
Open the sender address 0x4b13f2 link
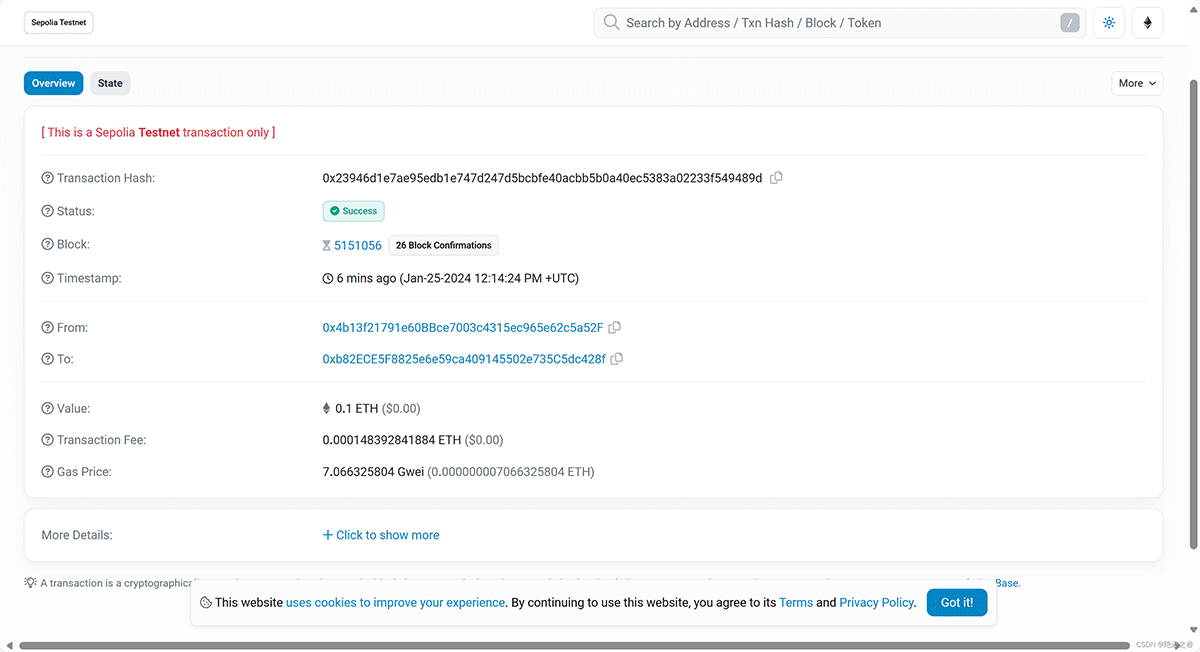click(x=462, y=328)
